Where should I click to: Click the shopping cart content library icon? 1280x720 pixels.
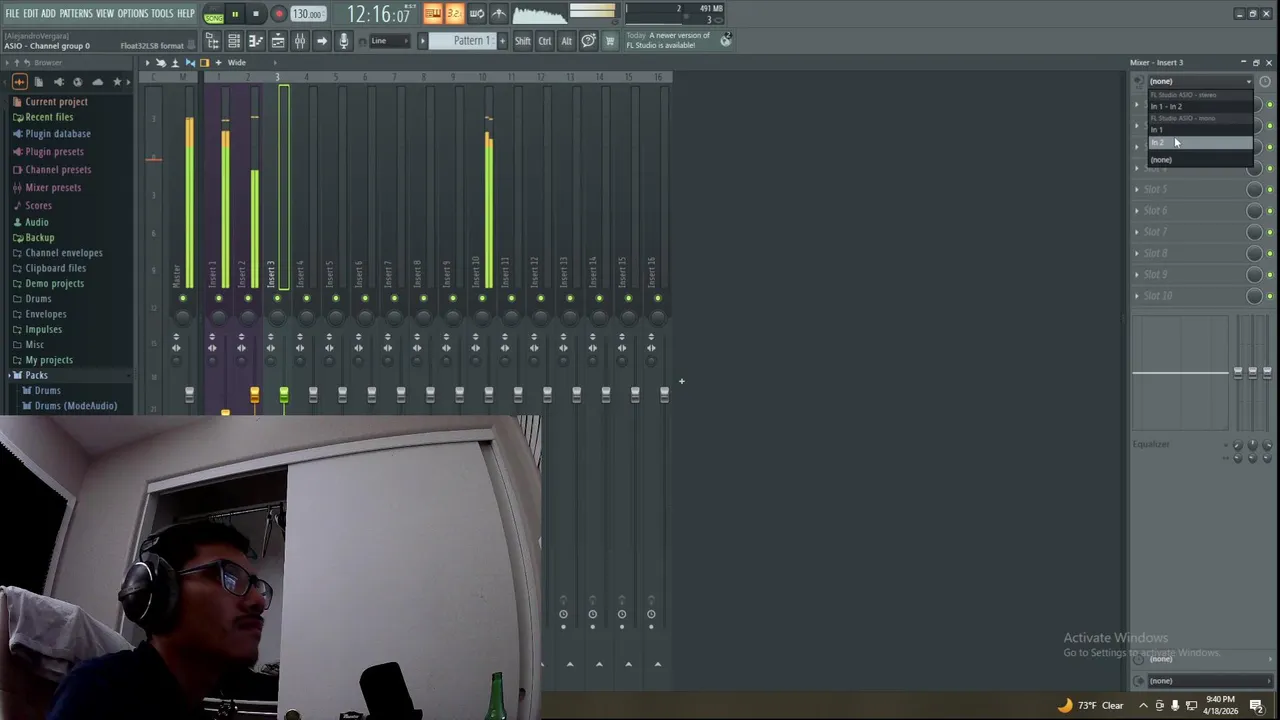(x=610, y=41)
